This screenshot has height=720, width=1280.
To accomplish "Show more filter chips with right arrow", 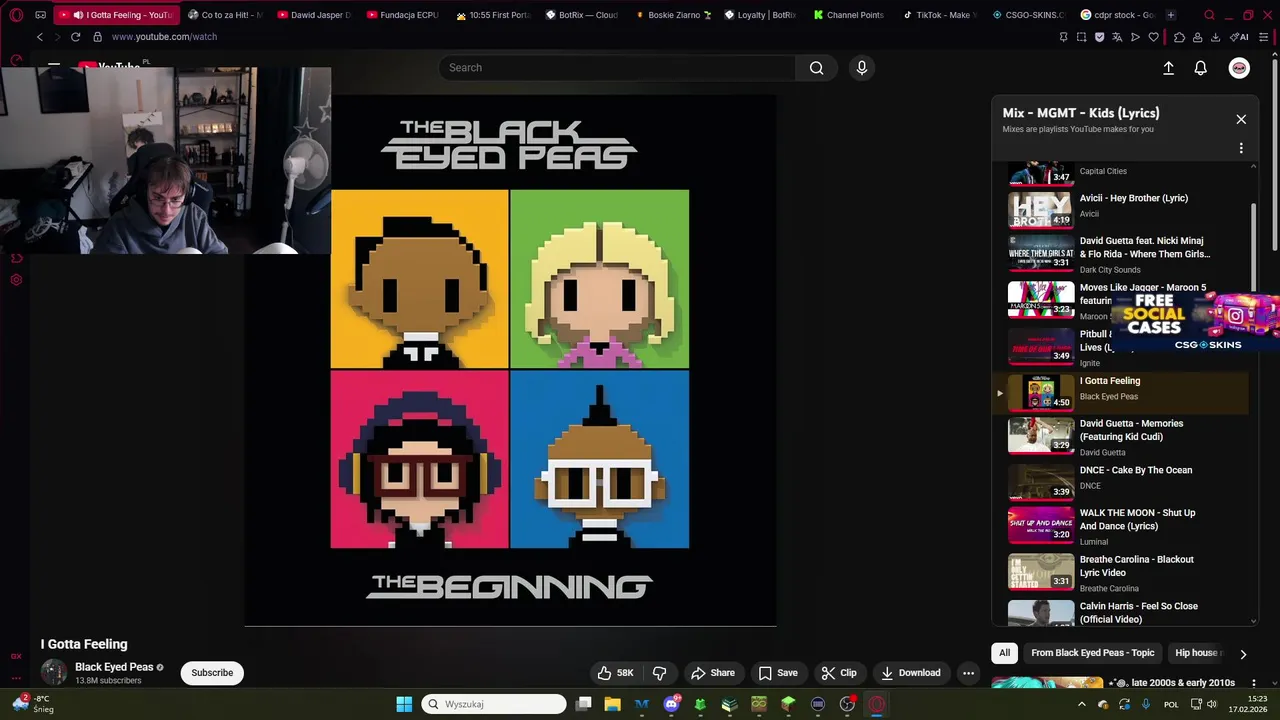I will point(1243,654).
